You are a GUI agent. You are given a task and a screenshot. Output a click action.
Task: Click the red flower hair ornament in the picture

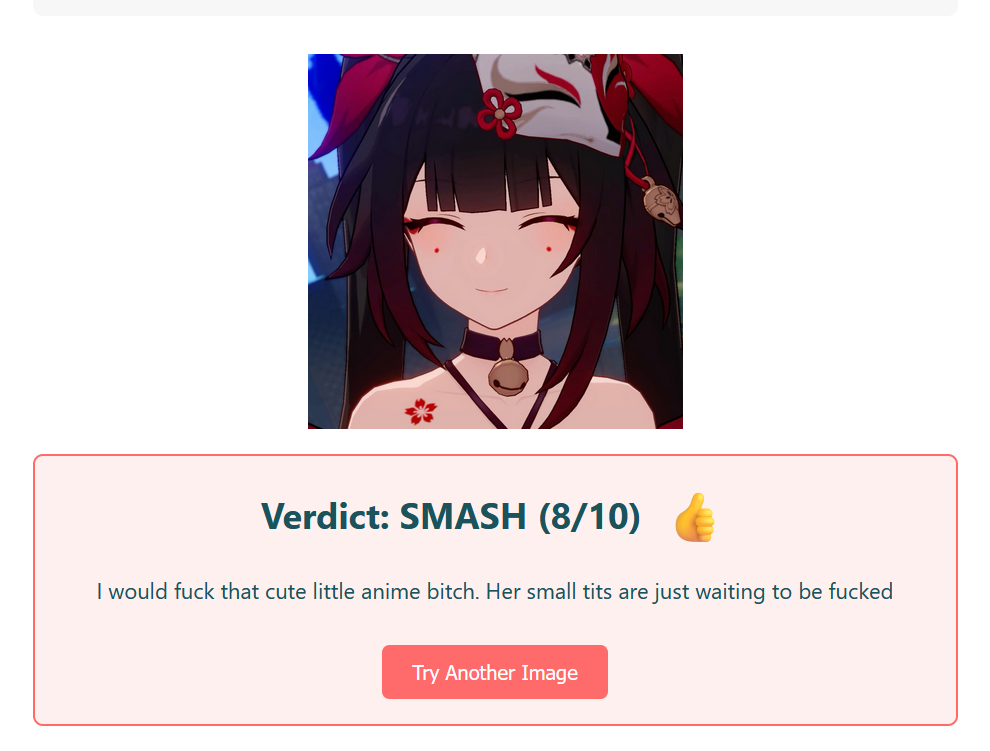(499, 113)
